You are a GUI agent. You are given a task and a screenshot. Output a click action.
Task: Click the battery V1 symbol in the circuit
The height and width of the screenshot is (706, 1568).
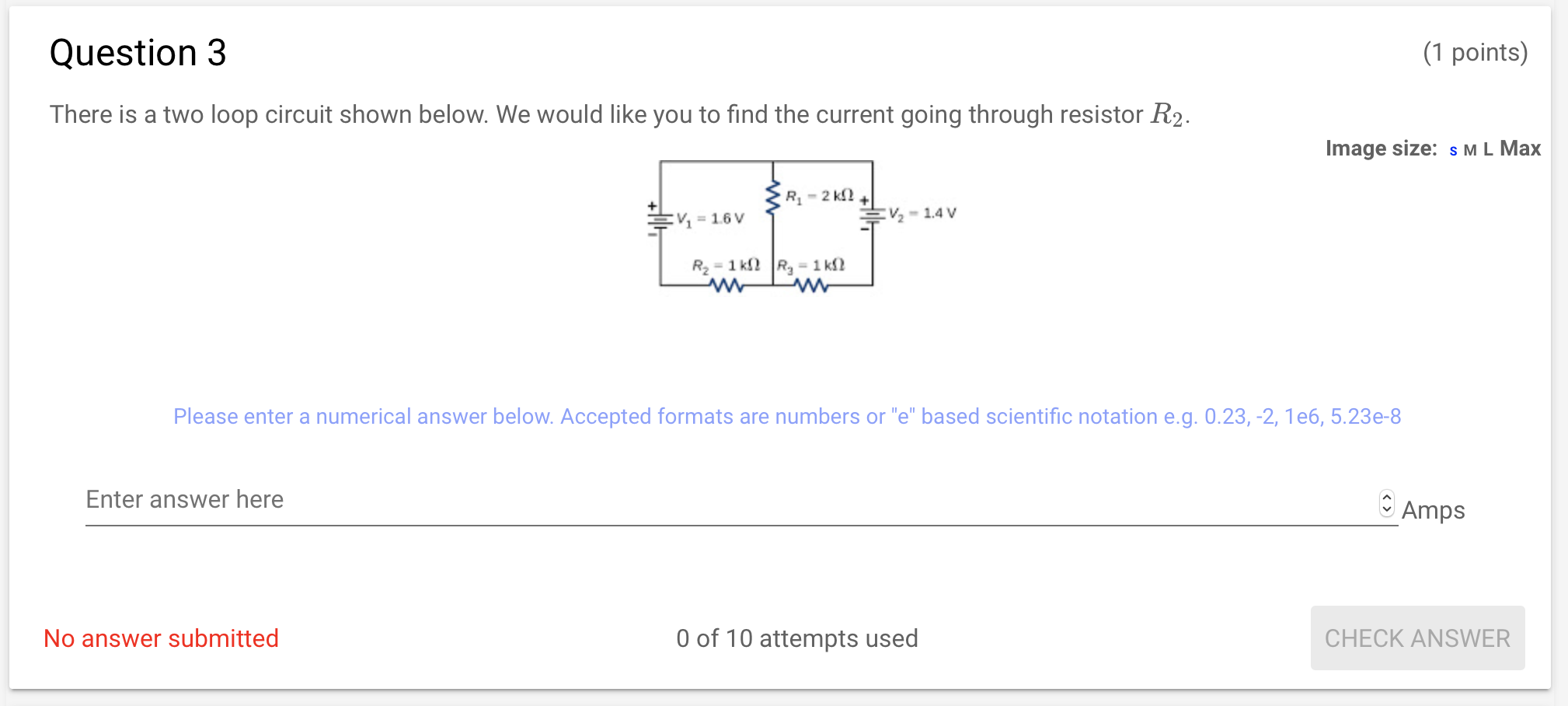[x=660, y=218]
